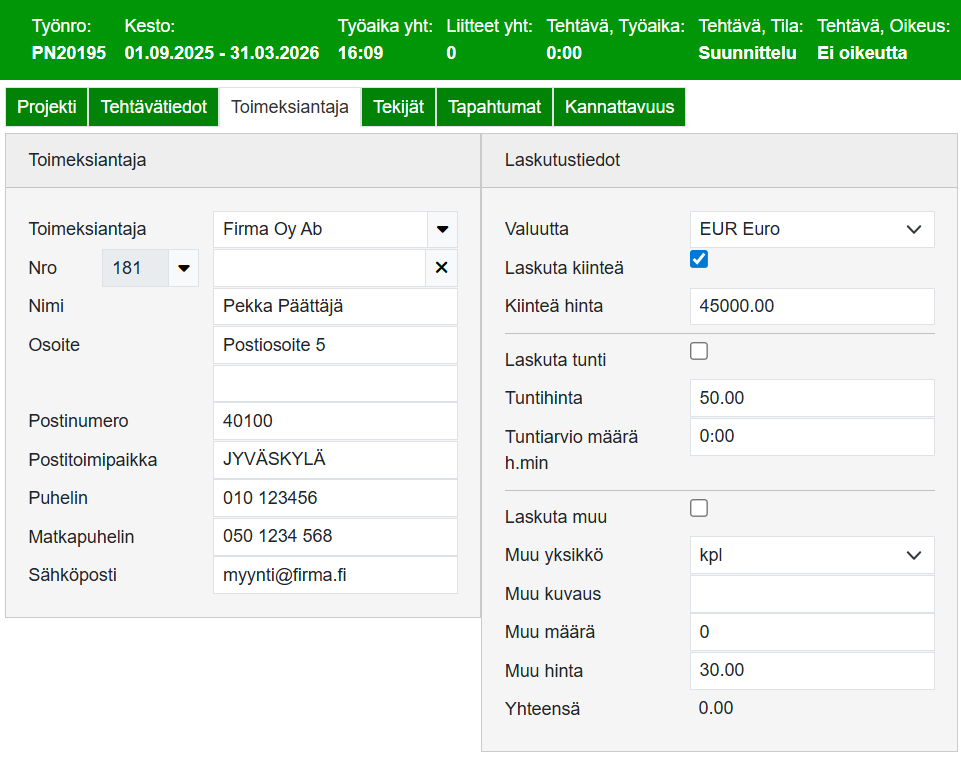
Task: Click the Sähköposti email field
Action: pyautogui.click(x=334, y=575)
